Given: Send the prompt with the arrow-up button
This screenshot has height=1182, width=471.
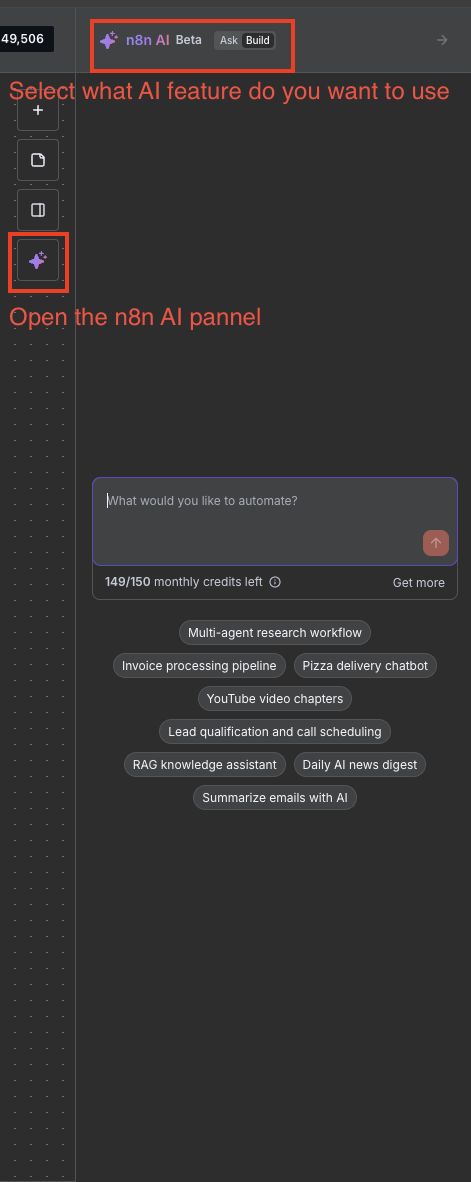Looking at the screenshot, I should click(x=436, y=543).
